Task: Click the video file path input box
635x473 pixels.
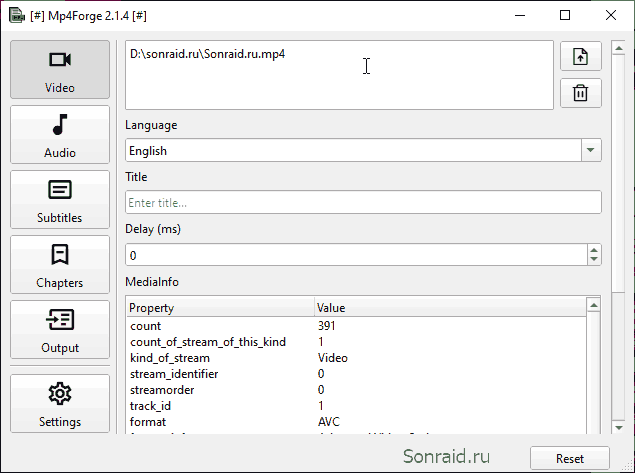Action: [x=339, y=75]
